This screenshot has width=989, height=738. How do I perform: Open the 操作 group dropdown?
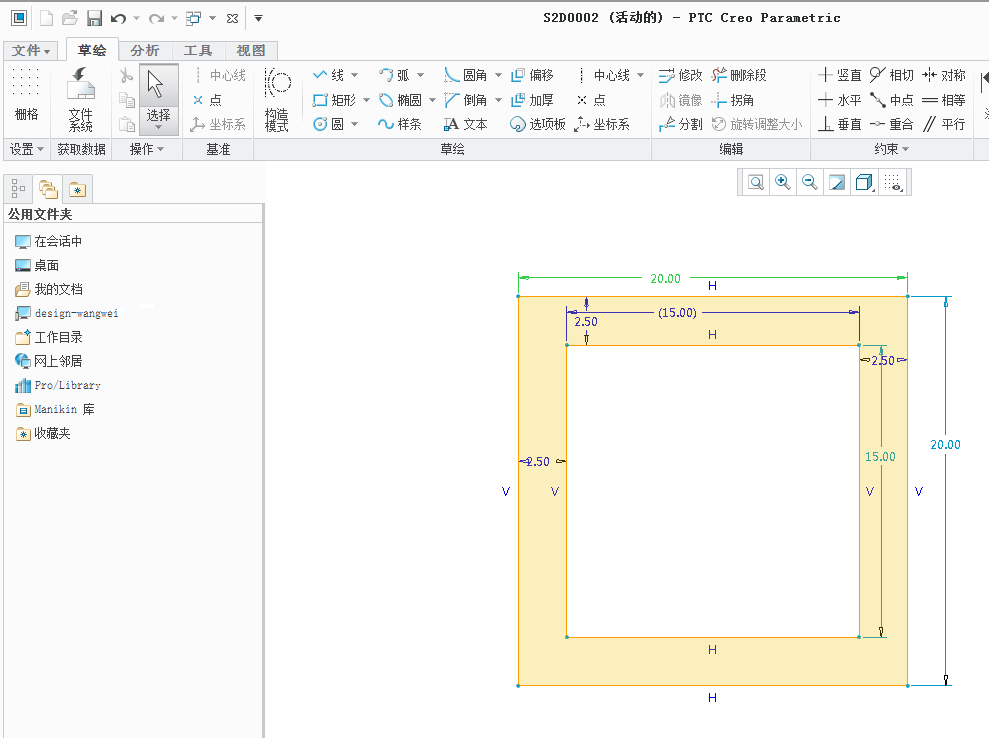(146, 149)
